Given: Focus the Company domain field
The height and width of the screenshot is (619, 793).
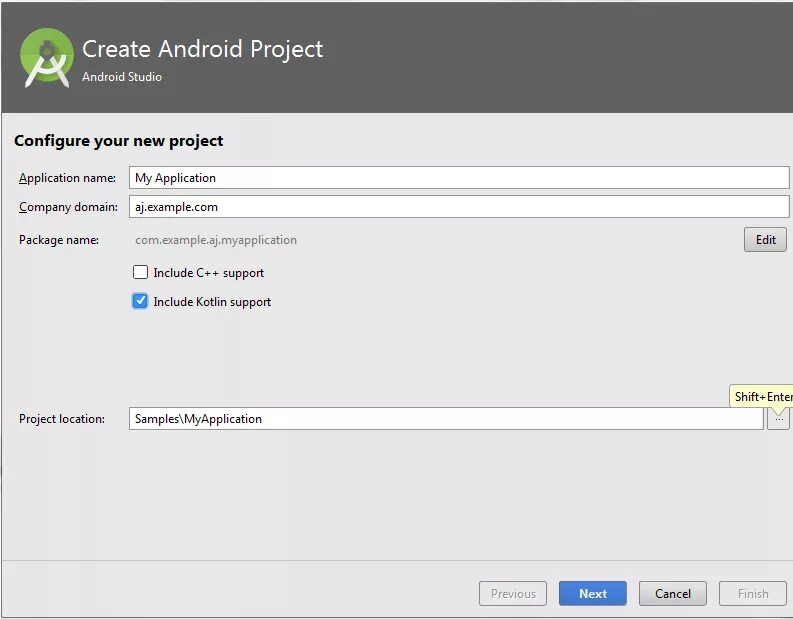Looking at the screenshot, I should click(459, 207).
